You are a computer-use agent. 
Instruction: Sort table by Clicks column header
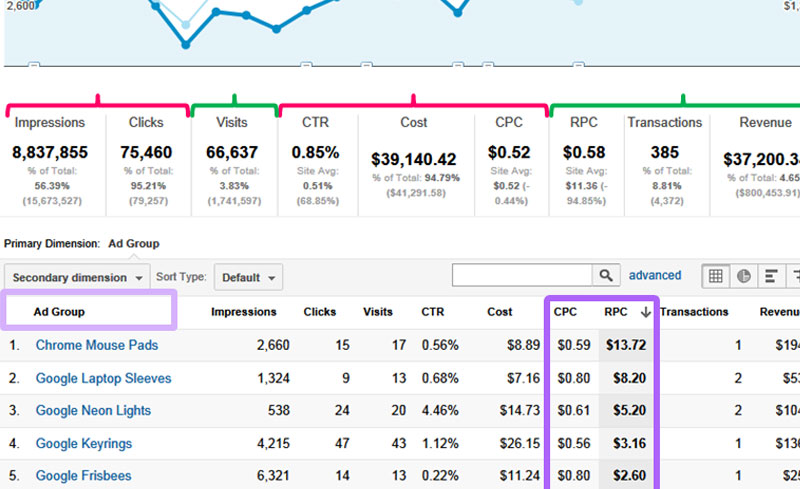pos(320,312)
